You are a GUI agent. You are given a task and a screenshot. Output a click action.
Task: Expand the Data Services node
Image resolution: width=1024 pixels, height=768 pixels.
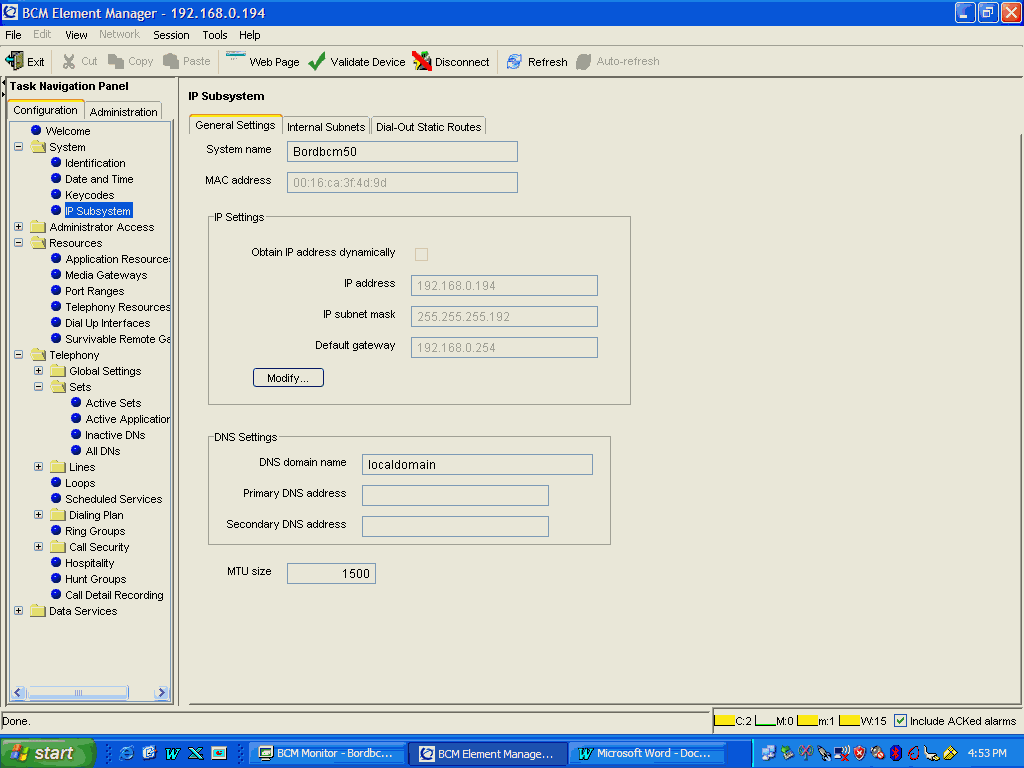[18, 611]
